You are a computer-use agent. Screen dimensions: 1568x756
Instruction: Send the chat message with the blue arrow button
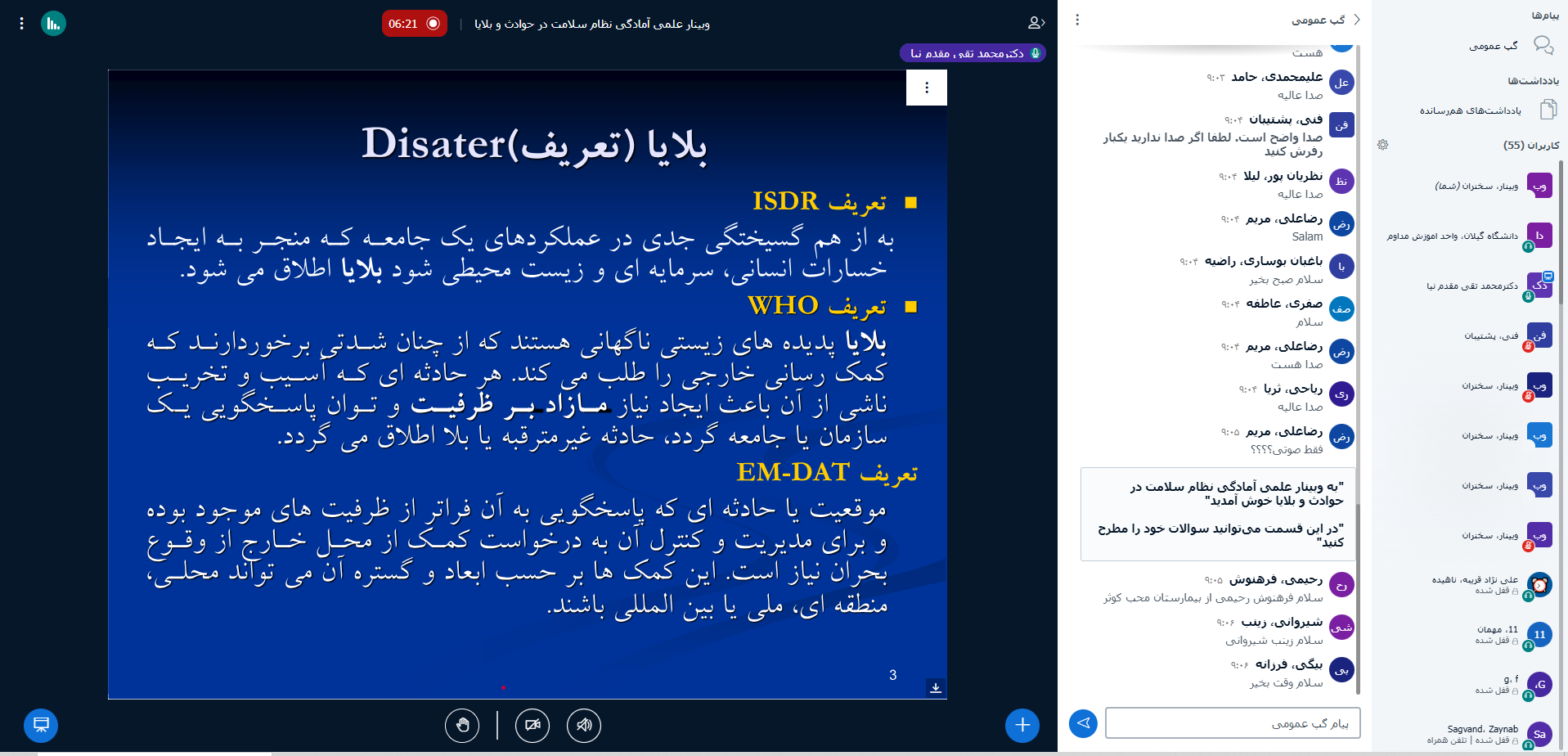point(1083,723)
